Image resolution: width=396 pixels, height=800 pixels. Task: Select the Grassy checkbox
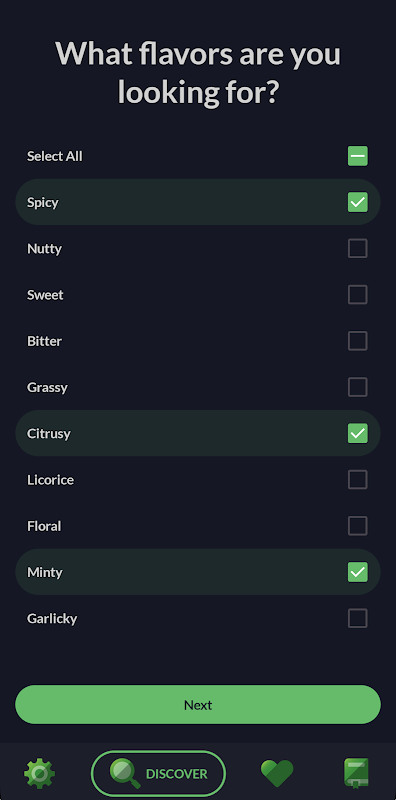358,387
